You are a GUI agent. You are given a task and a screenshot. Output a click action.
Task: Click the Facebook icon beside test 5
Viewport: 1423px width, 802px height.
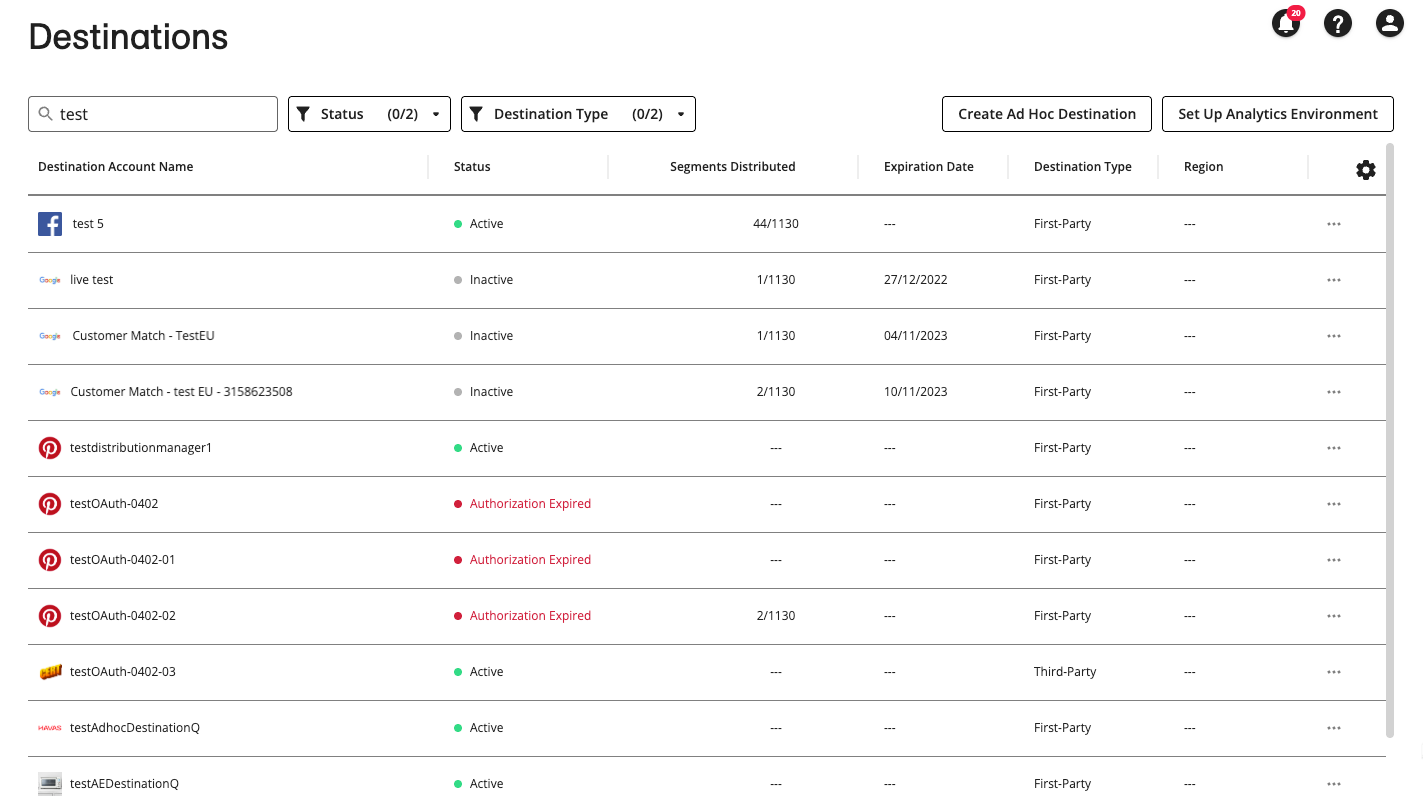pyautogui.click(x=49, y=223)
